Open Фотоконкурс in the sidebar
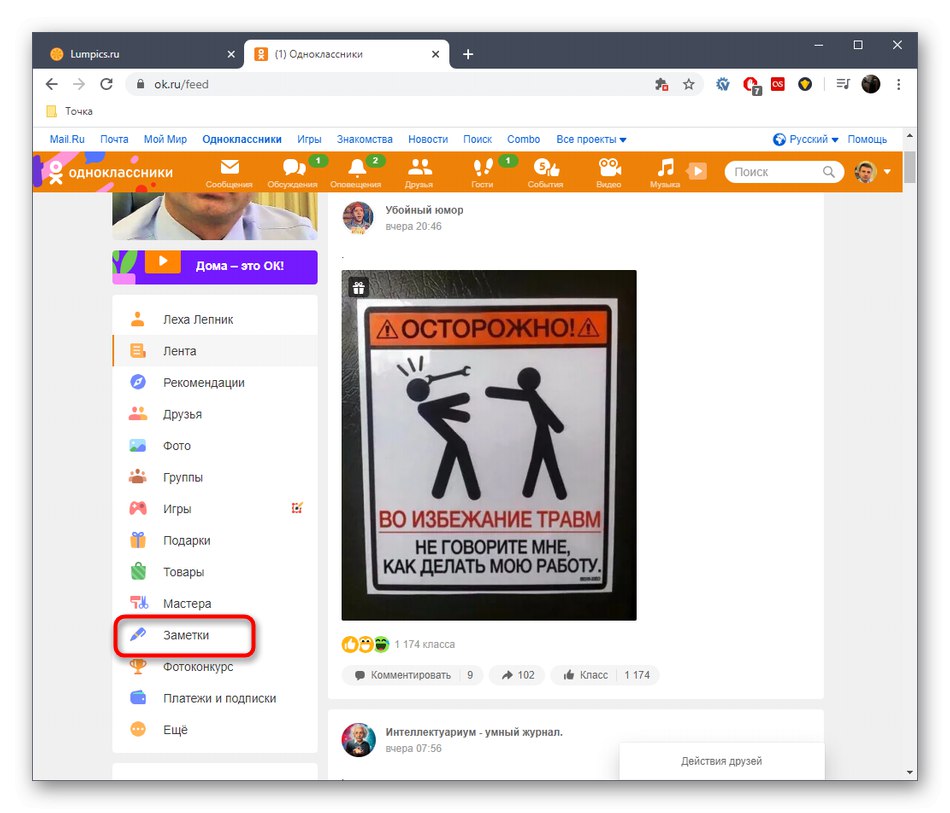 click(215, 666)
